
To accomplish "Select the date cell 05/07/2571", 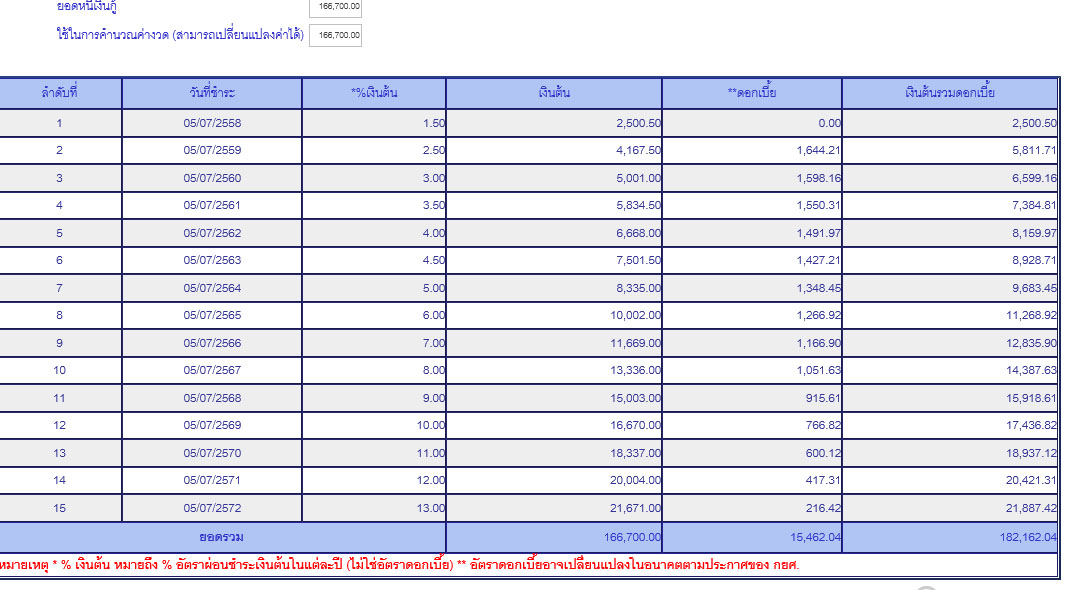I will pos(212,480).
